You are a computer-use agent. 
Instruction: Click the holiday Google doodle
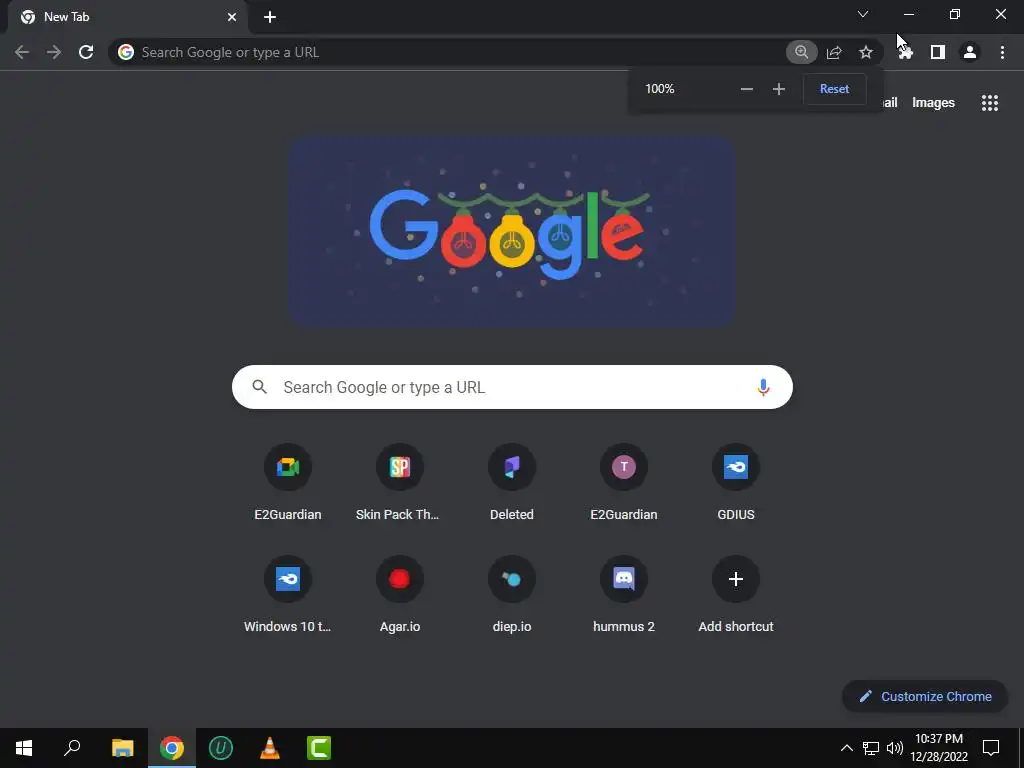[x=513, y=232]
